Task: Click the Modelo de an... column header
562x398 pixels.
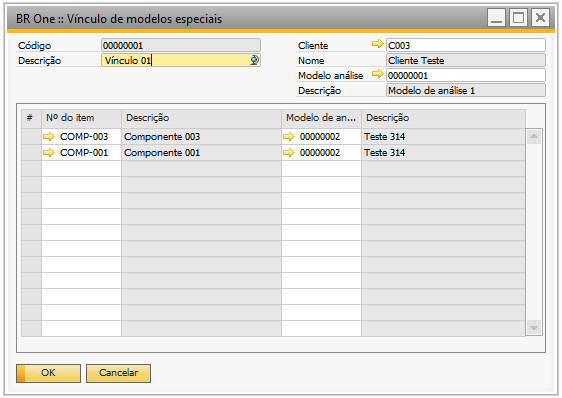Action: tap(322, 118)
